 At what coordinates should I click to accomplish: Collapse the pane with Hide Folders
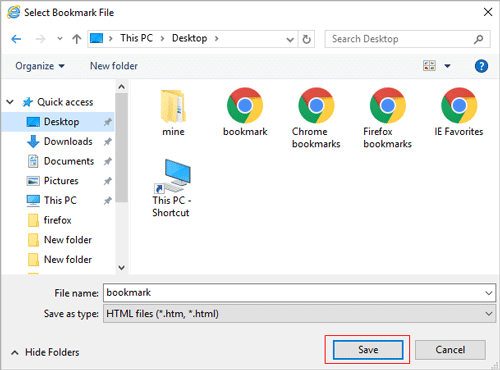click(46, 352)
